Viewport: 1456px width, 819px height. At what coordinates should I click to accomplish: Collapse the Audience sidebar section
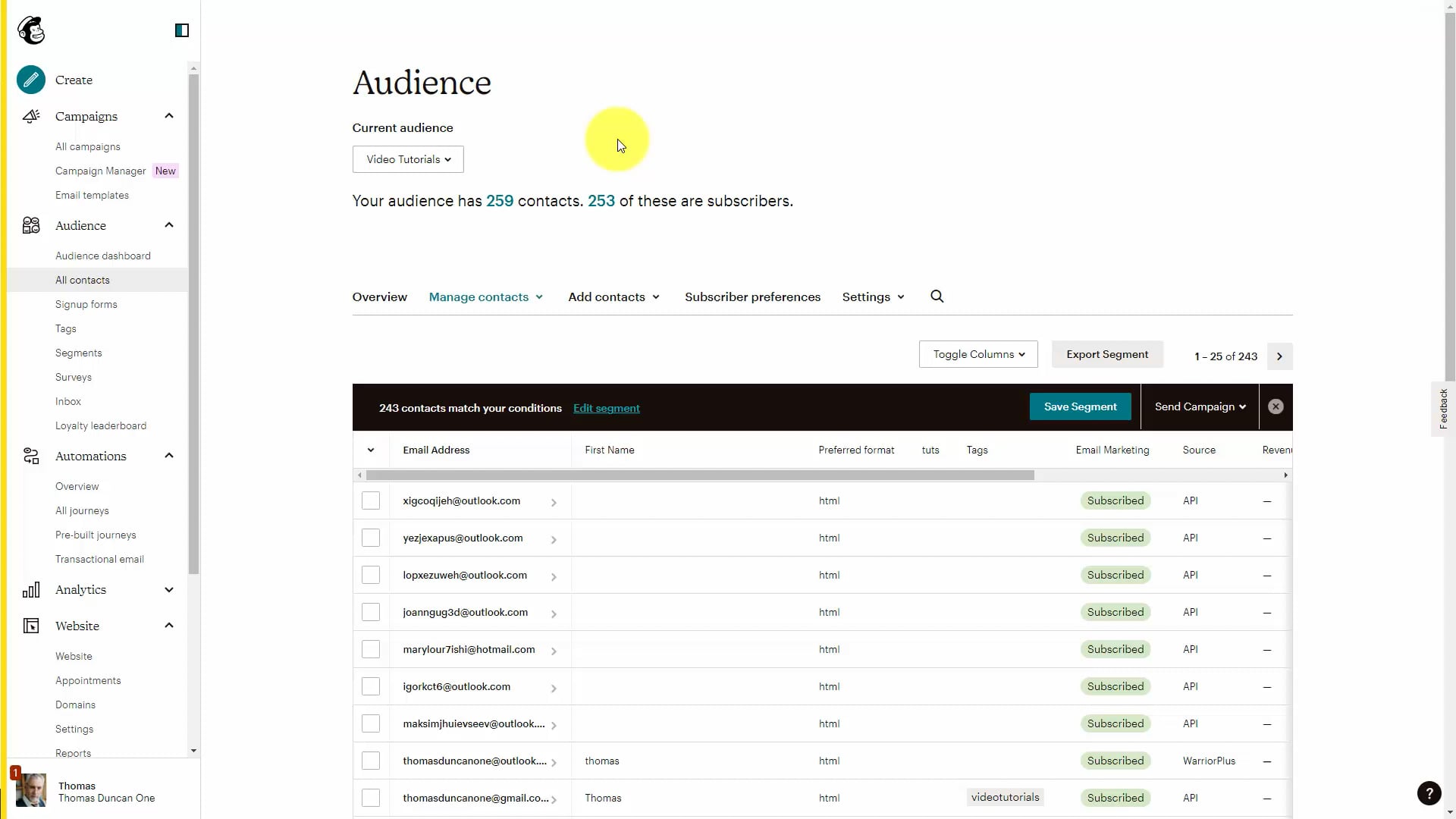169,225
